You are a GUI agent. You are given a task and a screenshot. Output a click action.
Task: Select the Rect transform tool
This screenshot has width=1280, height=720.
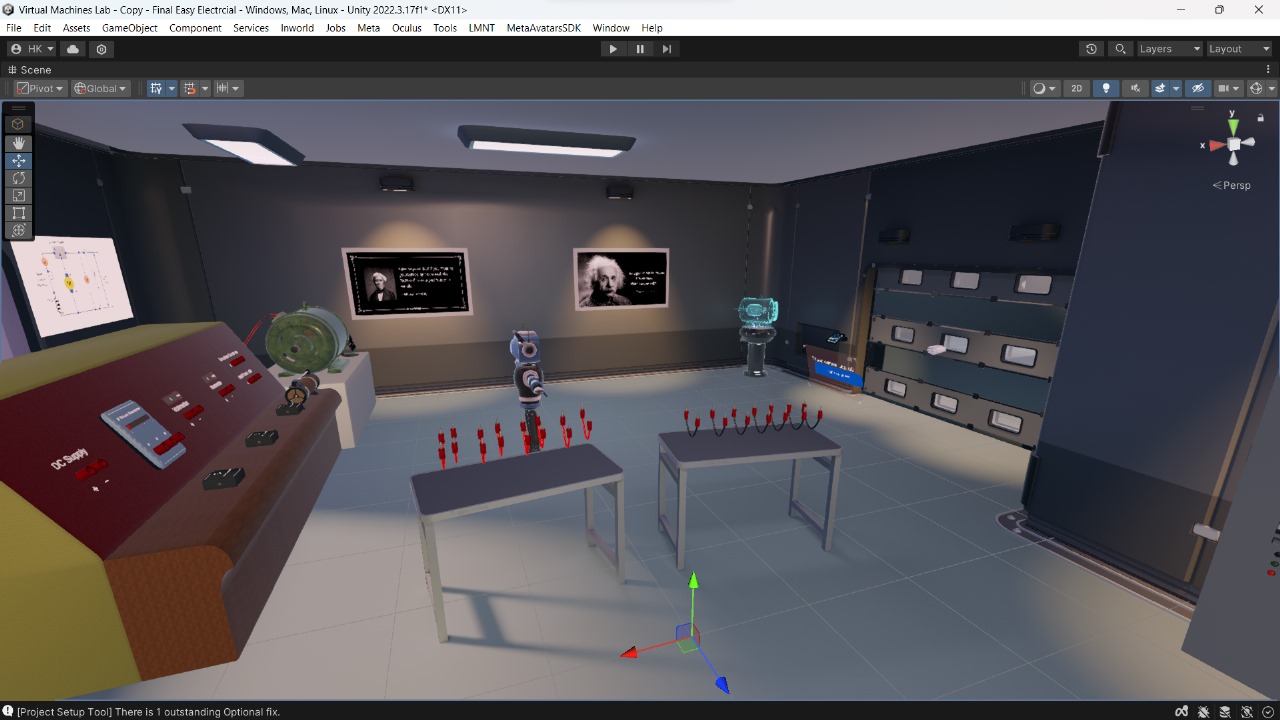click(18, 213)
